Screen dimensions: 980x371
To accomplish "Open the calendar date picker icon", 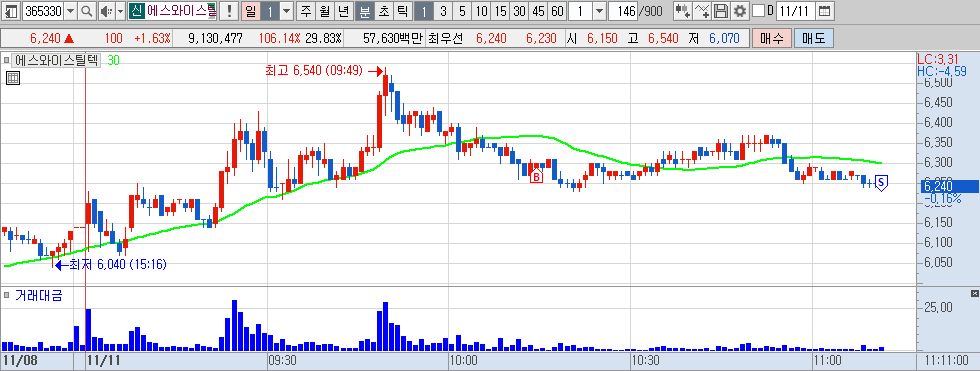I will click(824, 11).
